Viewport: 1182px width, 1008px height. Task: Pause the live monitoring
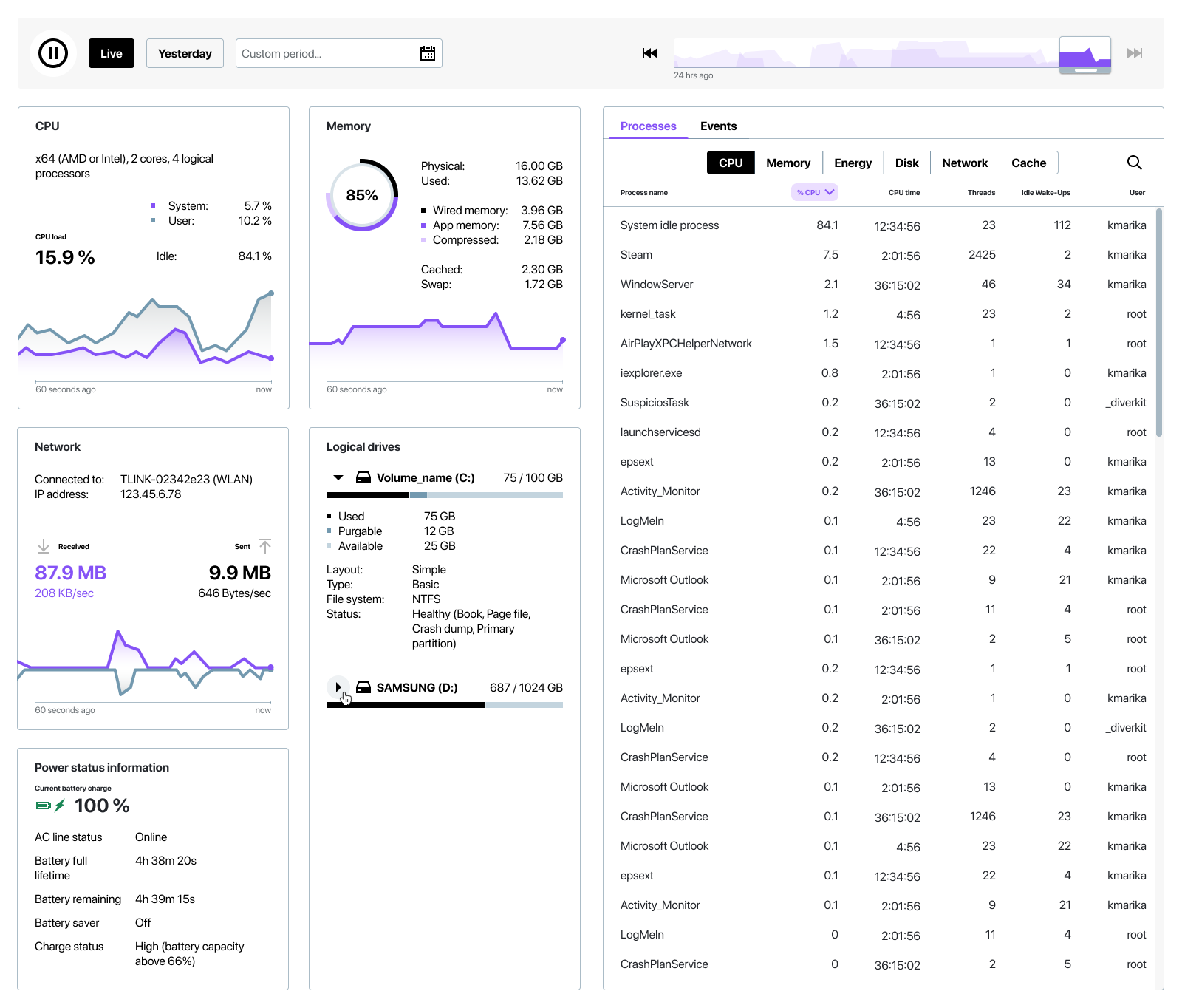(53, 53)
